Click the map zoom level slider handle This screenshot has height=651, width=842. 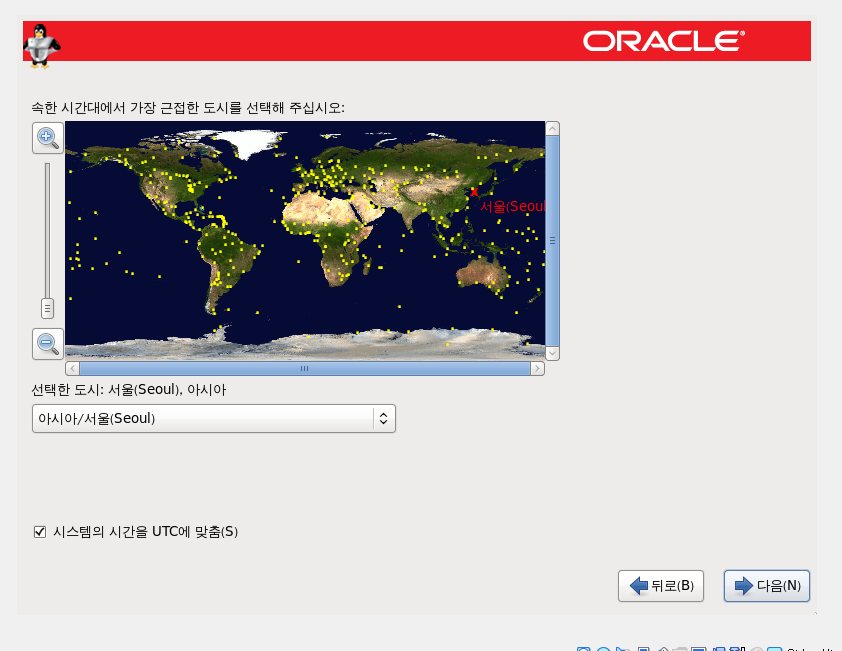(47, 308)
